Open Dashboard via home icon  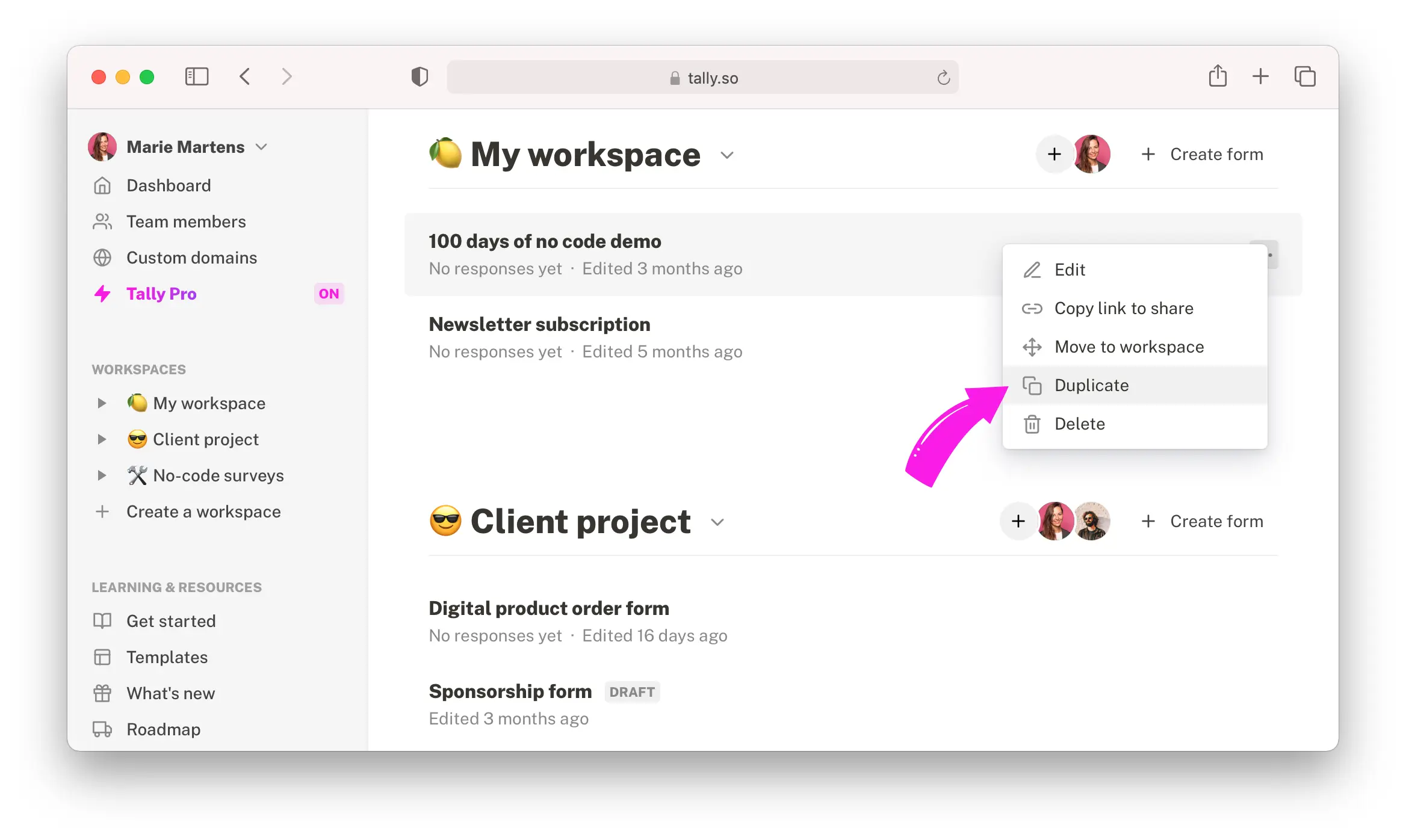pyautogui.click(x=102, y=185)
